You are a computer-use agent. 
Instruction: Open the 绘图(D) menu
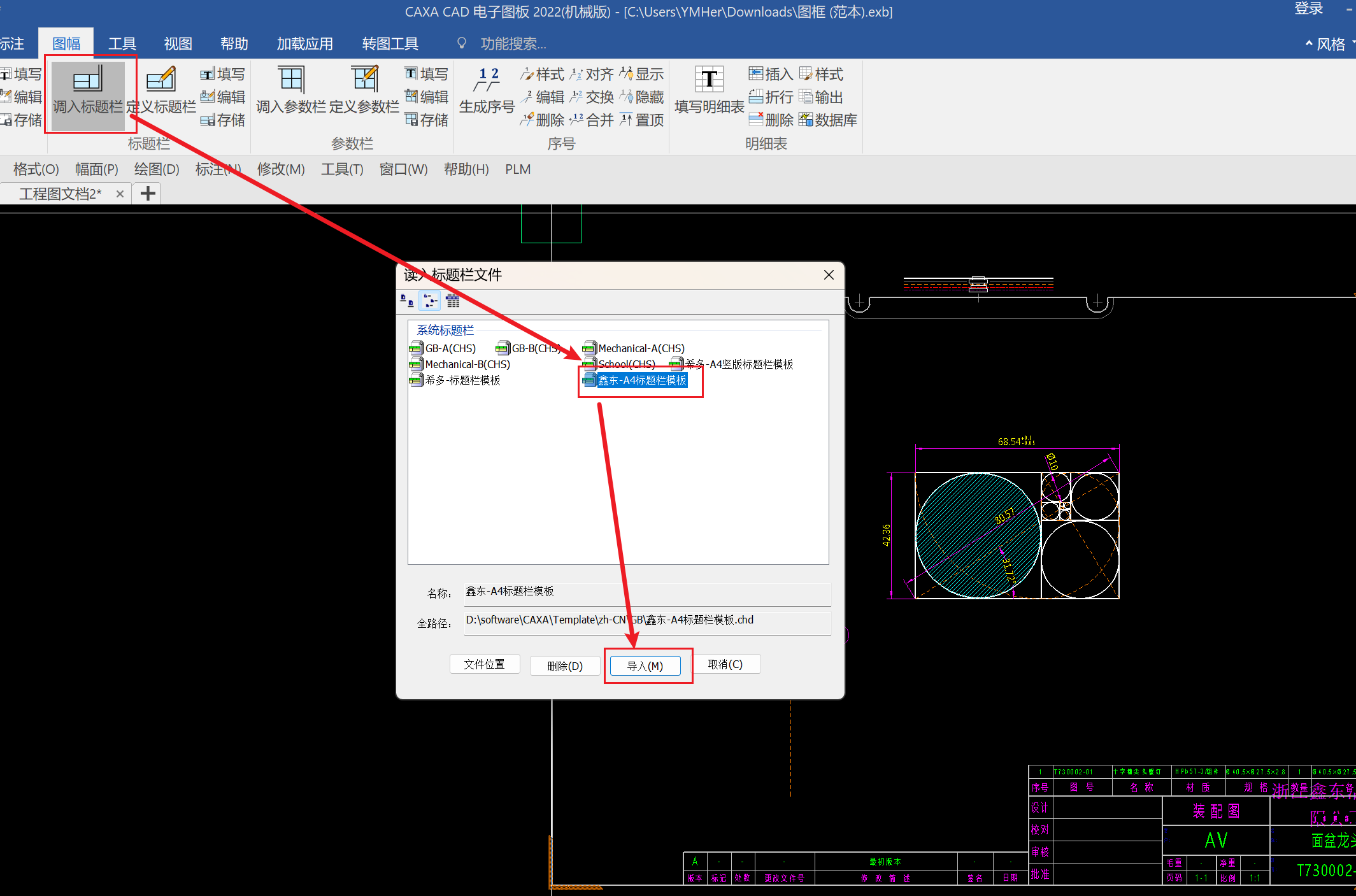[x=157, y=169]
